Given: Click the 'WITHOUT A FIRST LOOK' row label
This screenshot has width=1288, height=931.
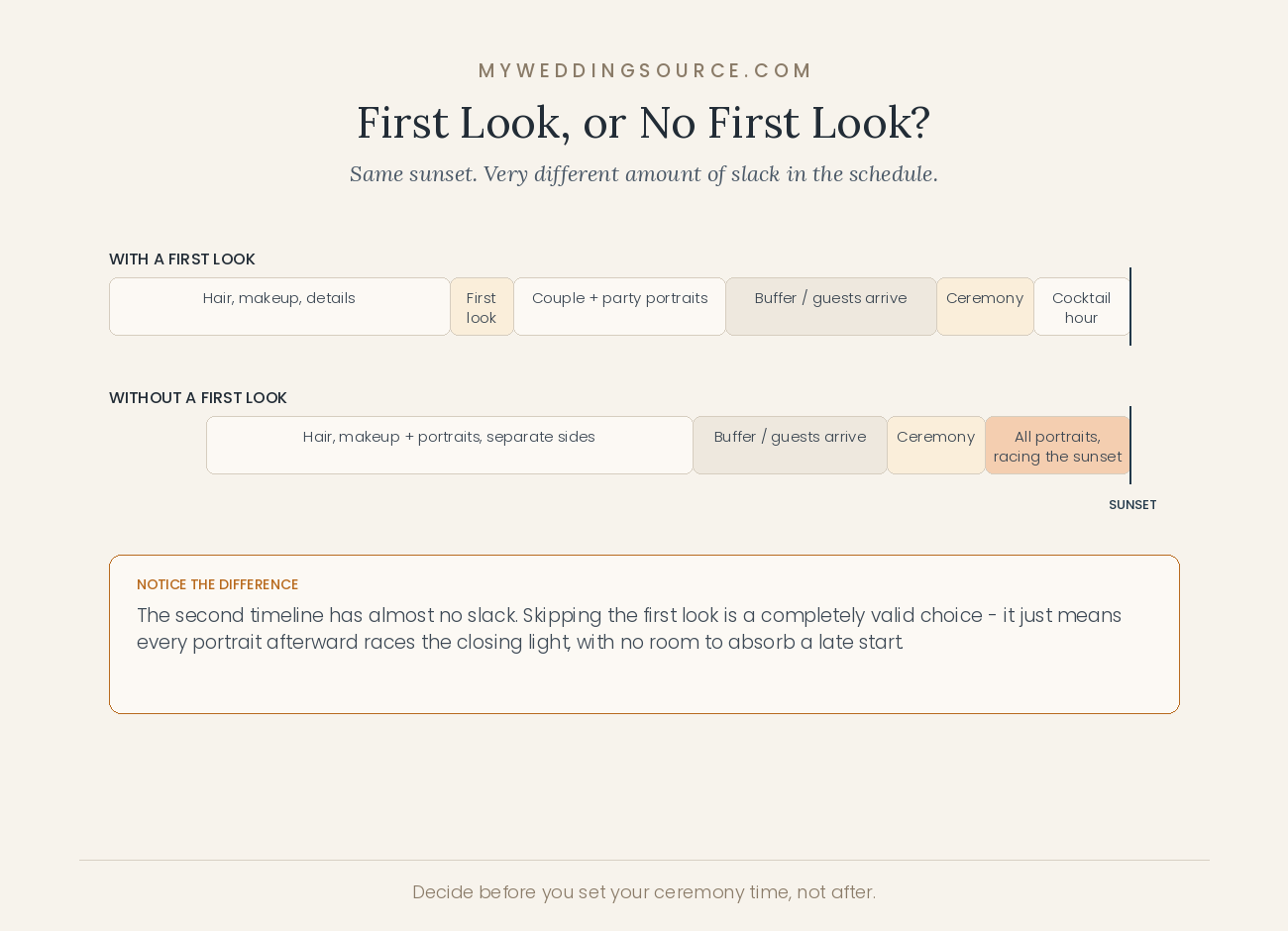Looking at the screenshot, I should click(198, 398).
